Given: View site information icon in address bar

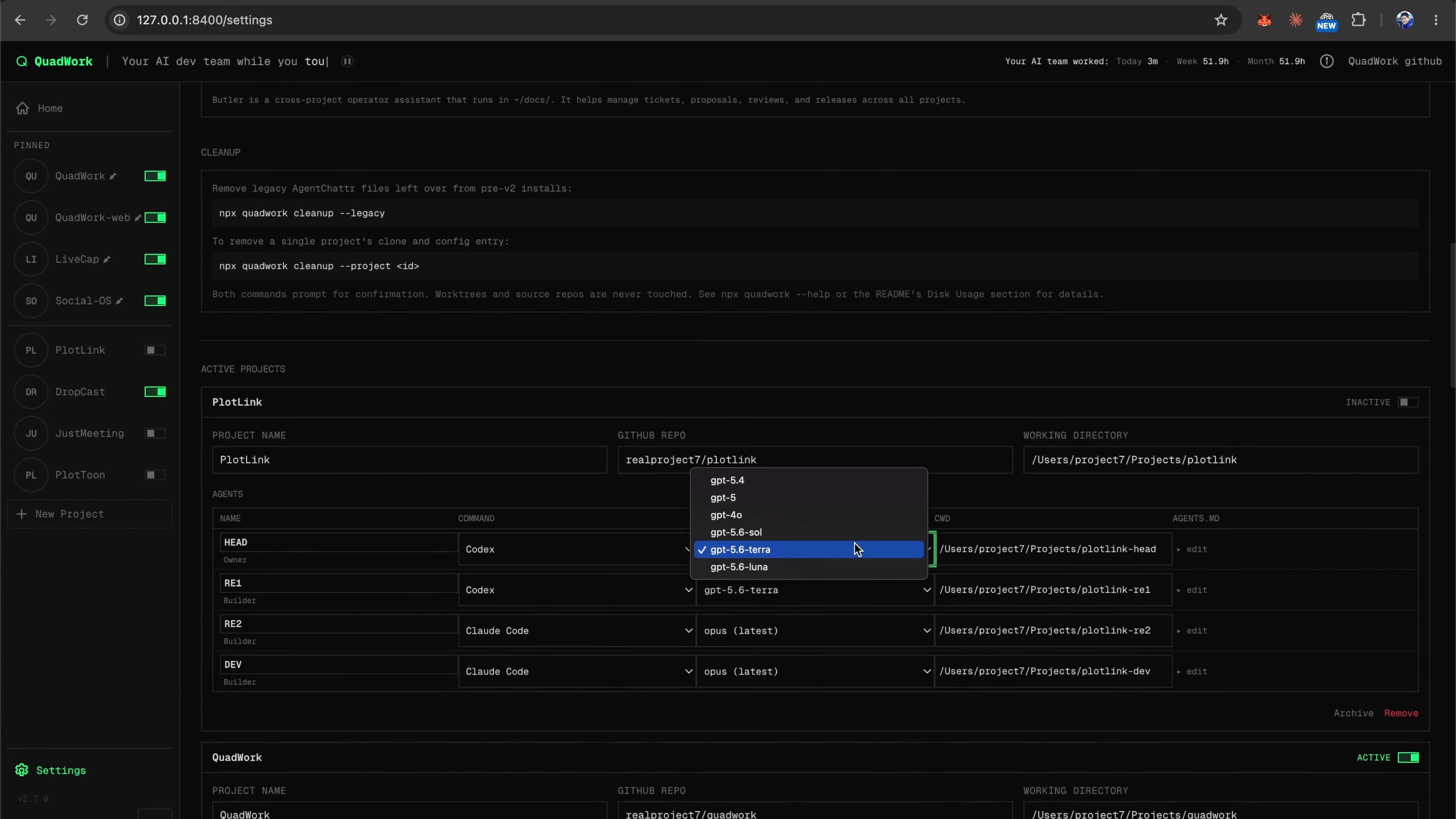Looking at the screenshot, I should click(x=120, y=20).
